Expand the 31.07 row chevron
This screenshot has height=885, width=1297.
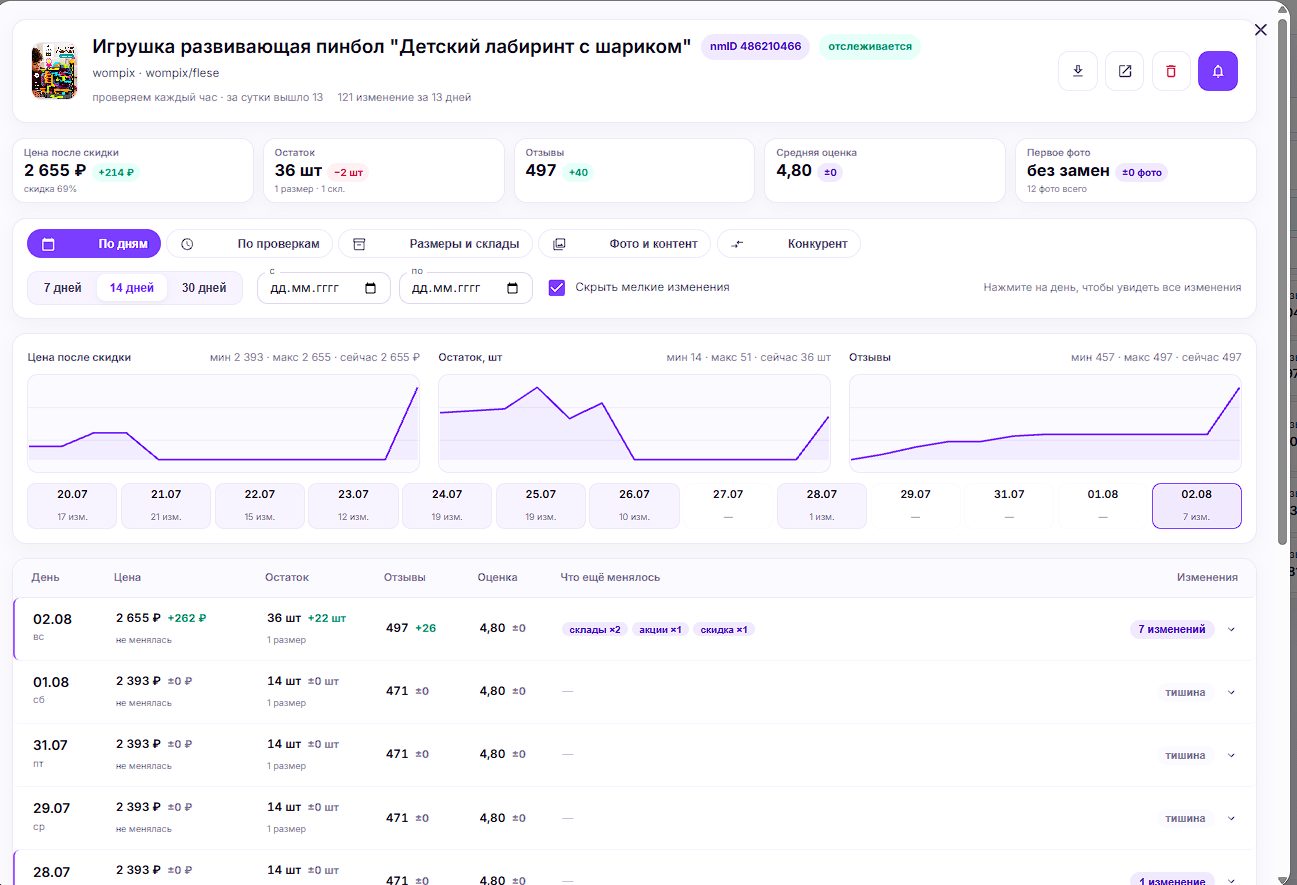1231,755
